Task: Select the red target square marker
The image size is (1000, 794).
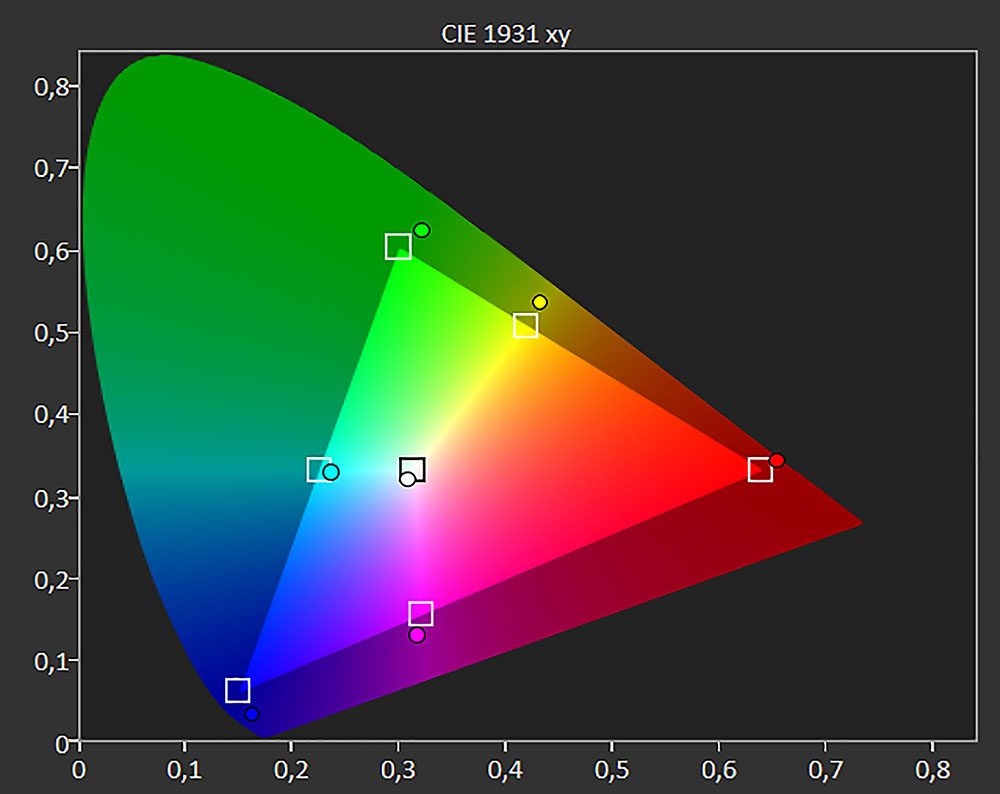Action: tap(760, 470)
